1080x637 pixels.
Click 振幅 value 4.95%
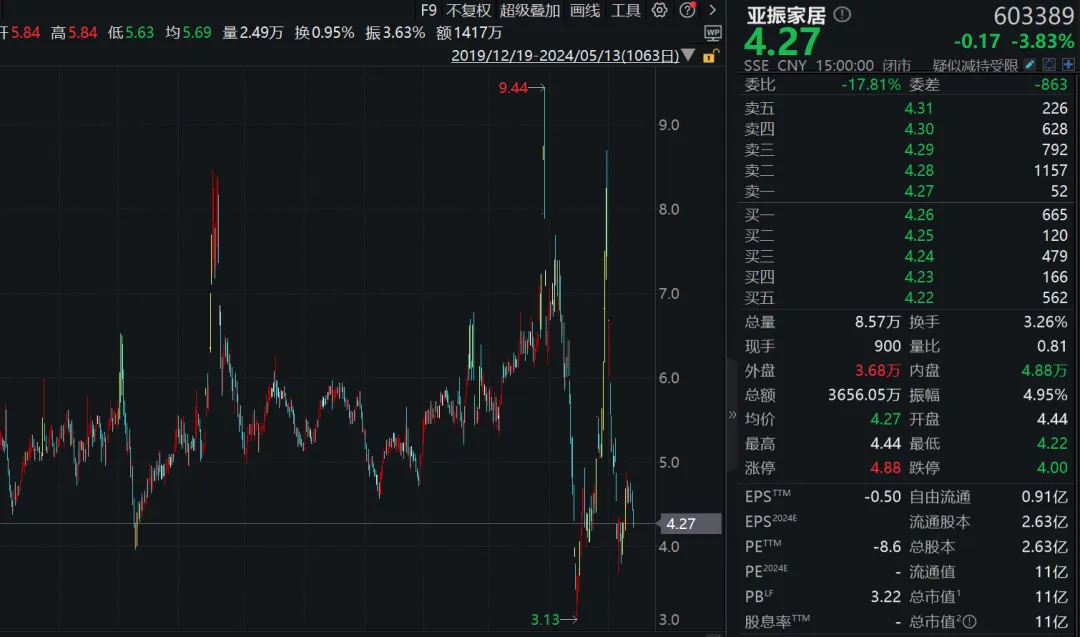(x=1046, y=395)
